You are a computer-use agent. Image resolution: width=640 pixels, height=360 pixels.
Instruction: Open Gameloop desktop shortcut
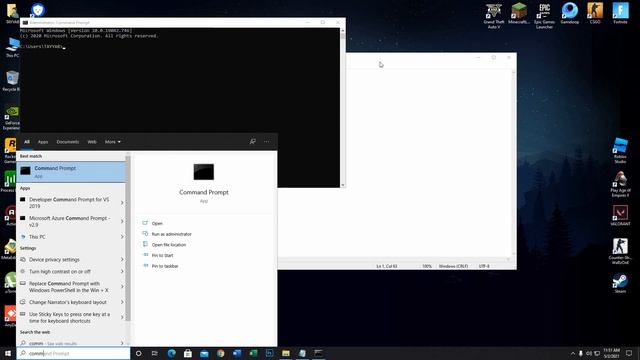point(570,13)
